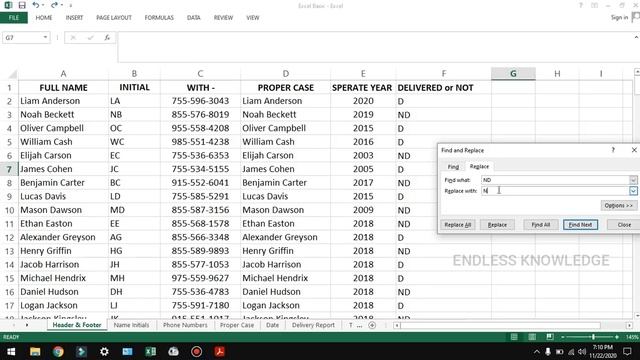Switch to Page Break Preview icon
The image size is (640, 360).
(550, 337)
